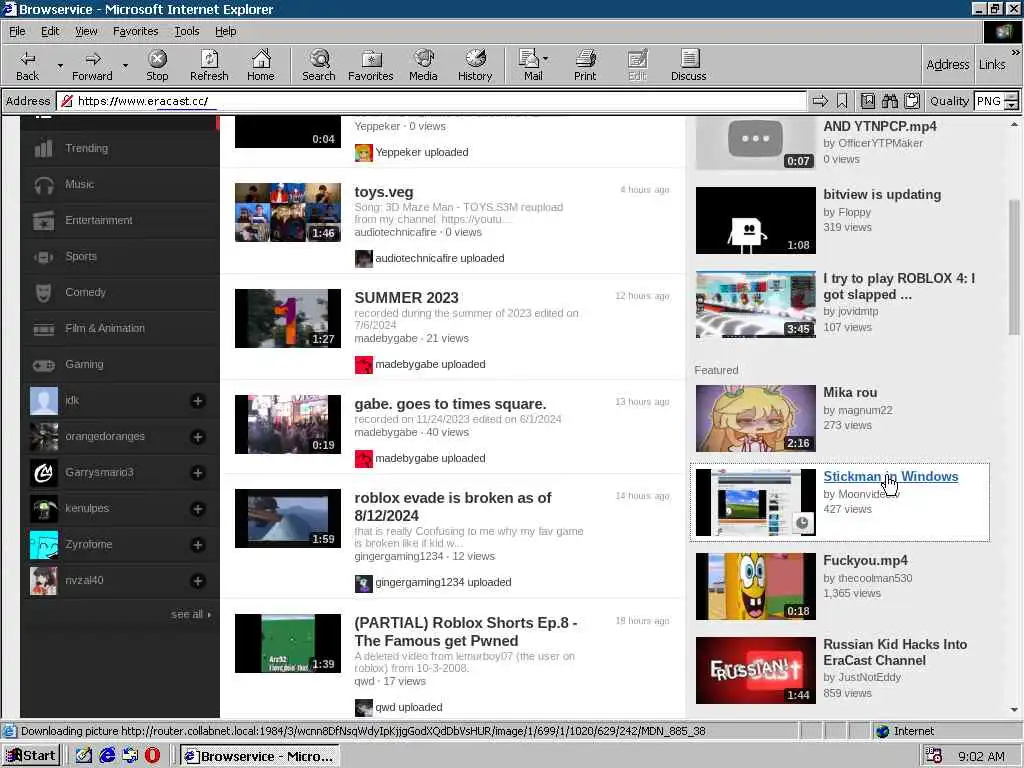Open the Back history dropdown arrow
Viewport: 1024px width, 768px height.
60,65
